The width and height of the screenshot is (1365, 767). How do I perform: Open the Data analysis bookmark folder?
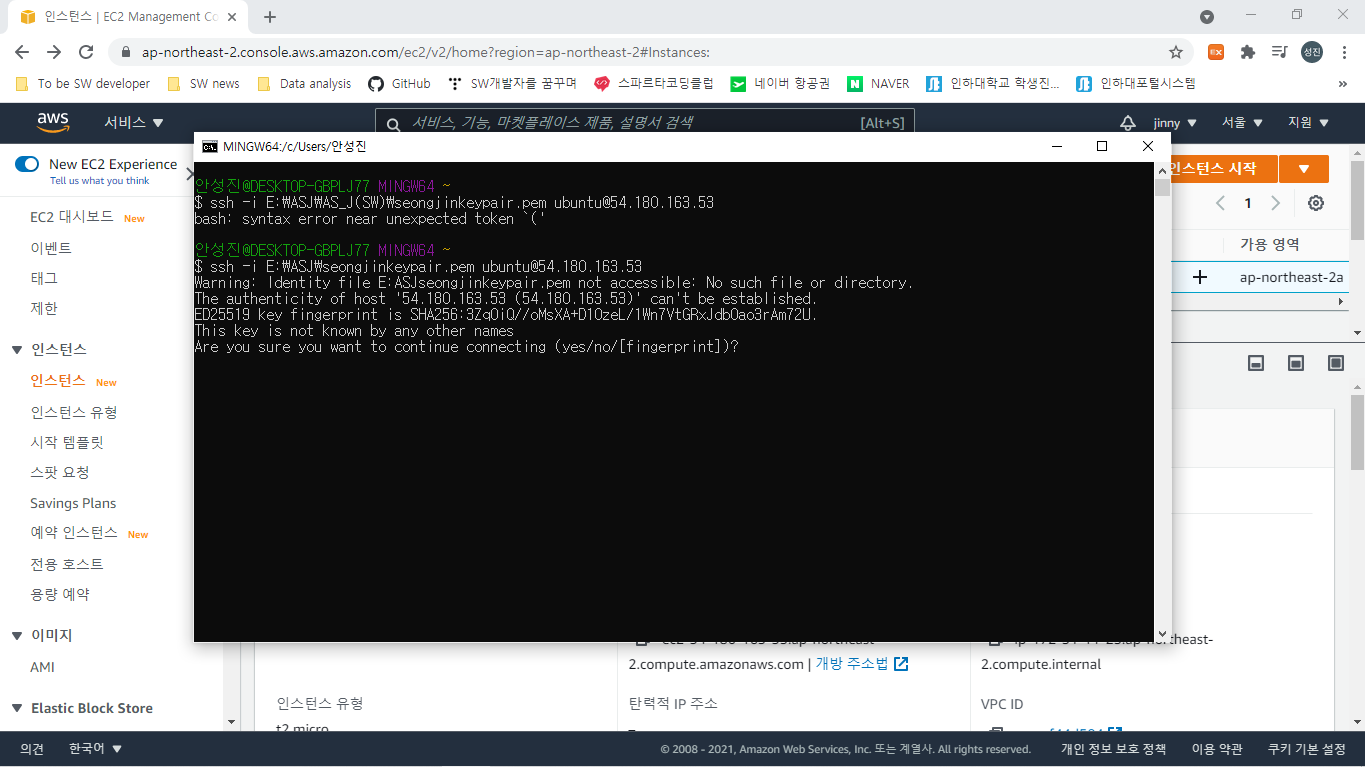pyautogui.click(x=305, y=84)
